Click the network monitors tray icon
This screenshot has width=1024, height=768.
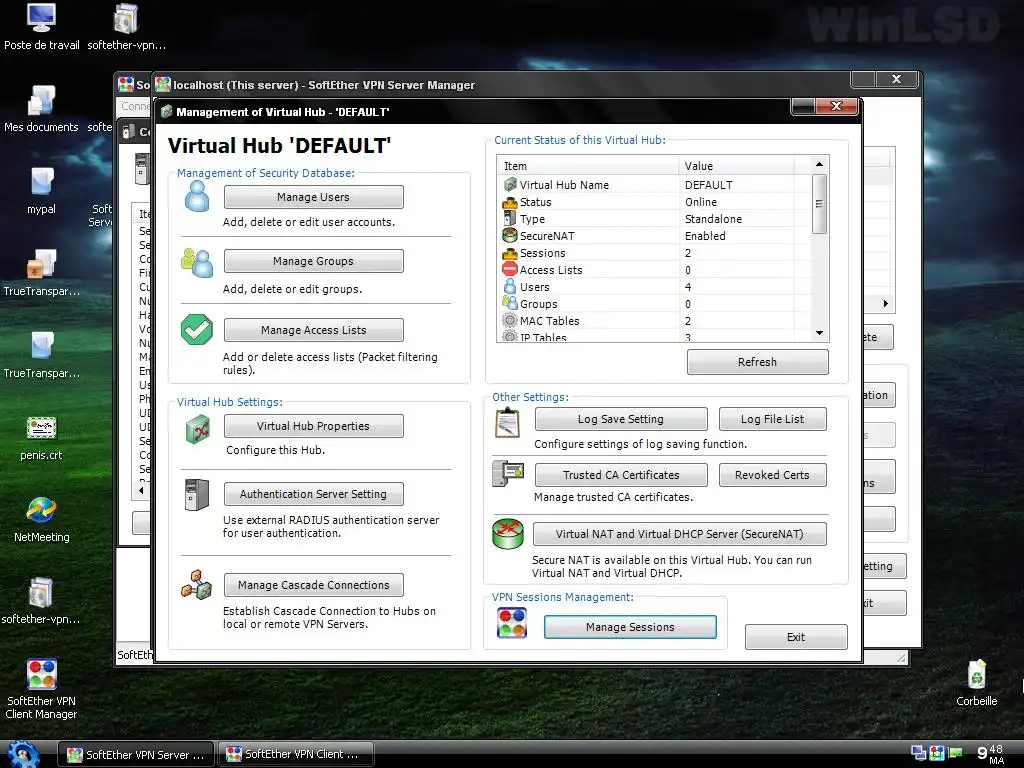pos(919,753)
